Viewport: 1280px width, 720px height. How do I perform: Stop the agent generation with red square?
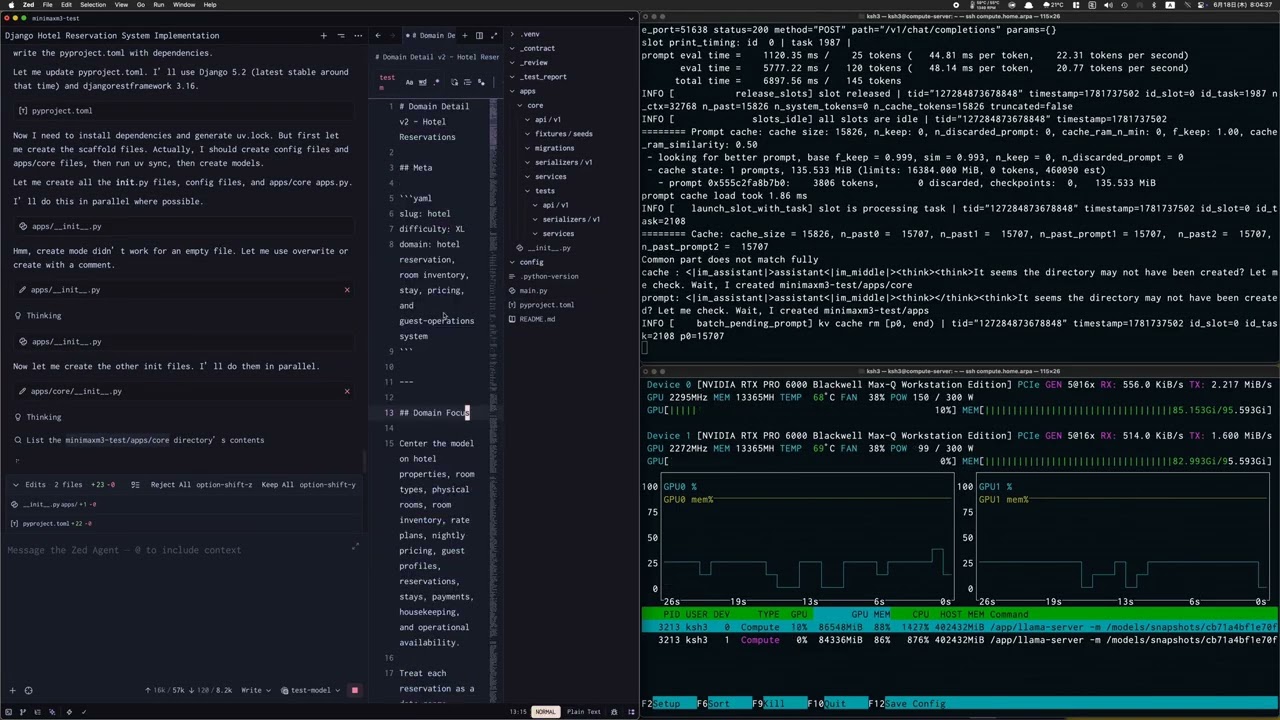[x=354, y=690]
